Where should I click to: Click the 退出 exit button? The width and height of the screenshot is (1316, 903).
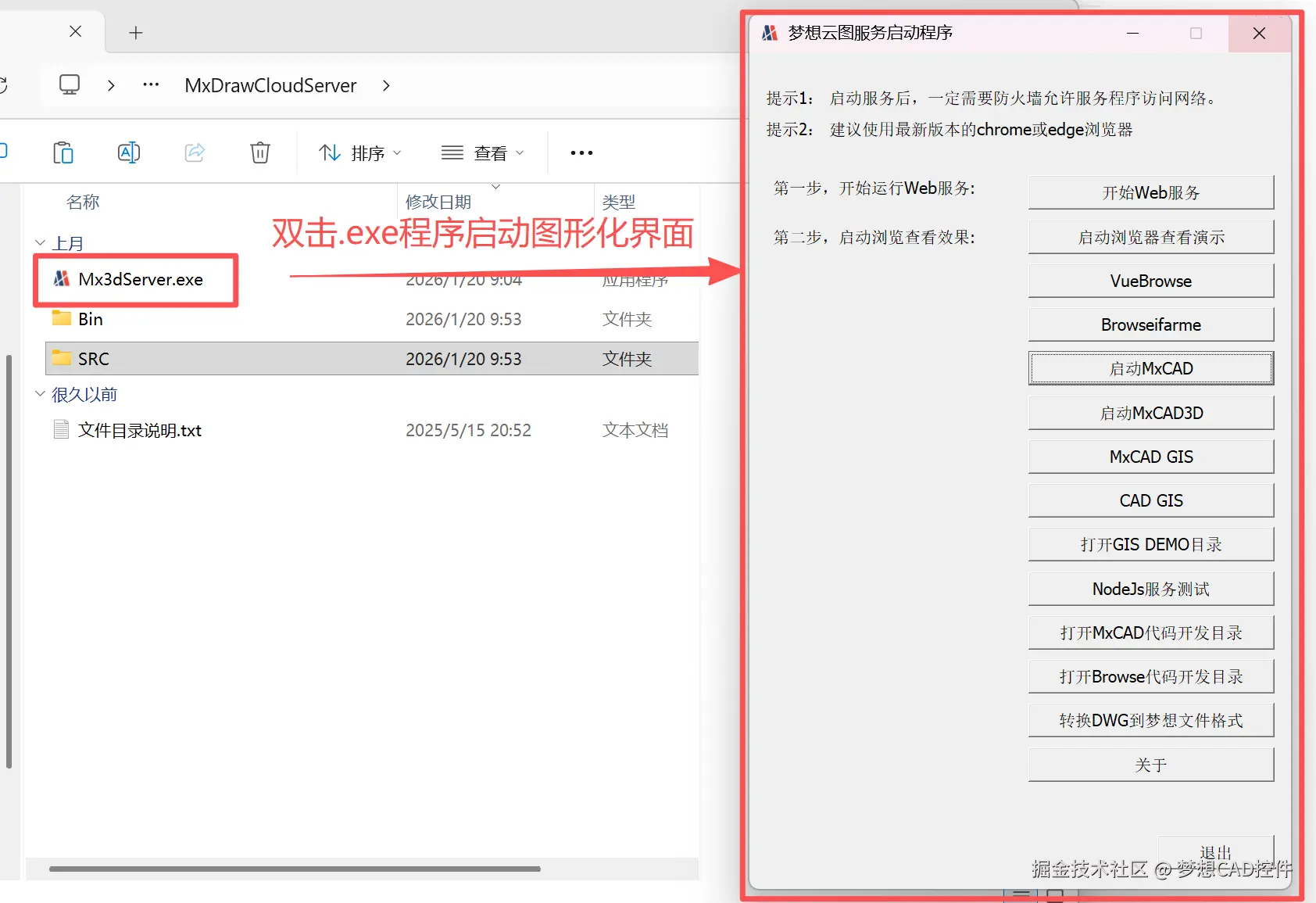click(1215, 852)
